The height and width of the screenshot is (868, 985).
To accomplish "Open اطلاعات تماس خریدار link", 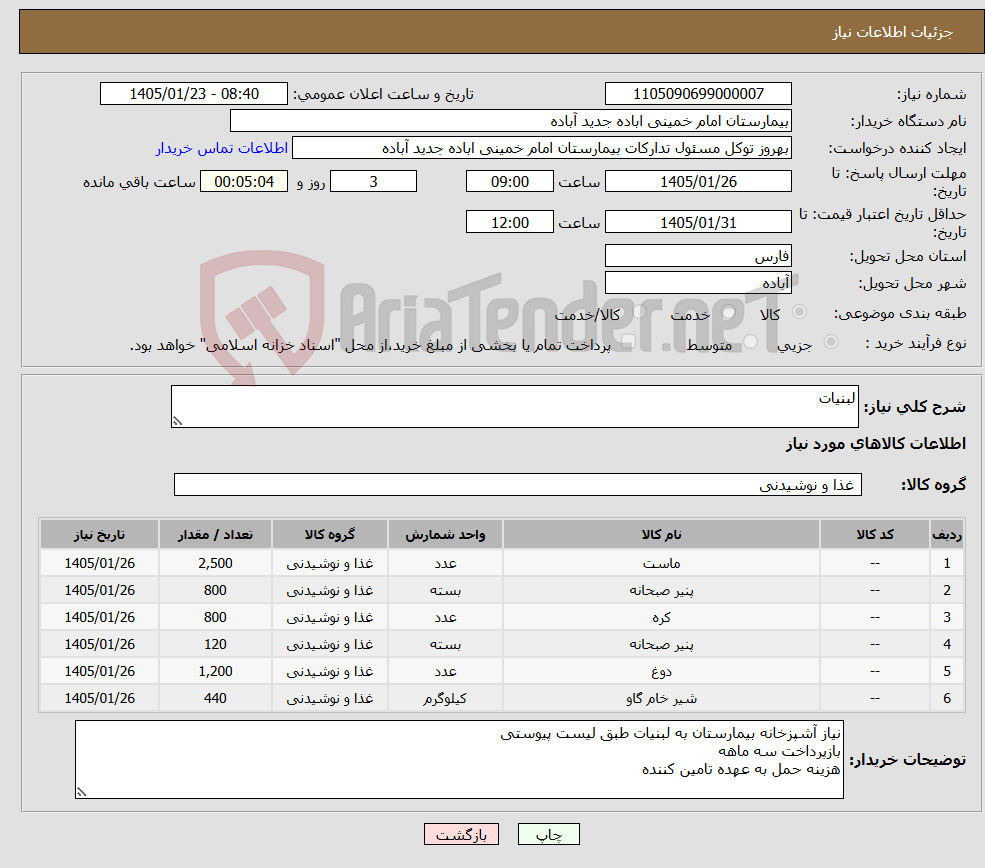I will point(222,148).
